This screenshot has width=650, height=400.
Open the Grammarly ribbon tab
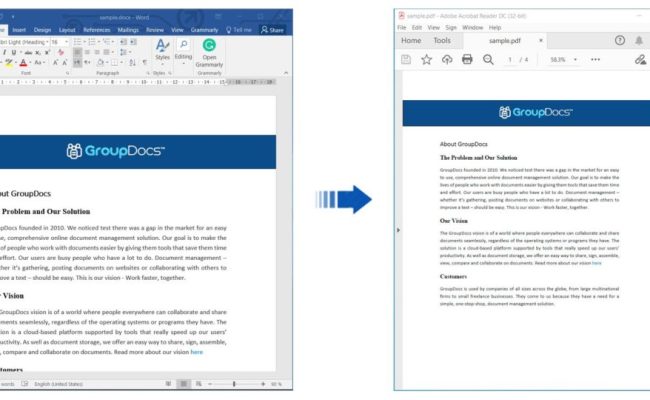[x=204, y=30]
